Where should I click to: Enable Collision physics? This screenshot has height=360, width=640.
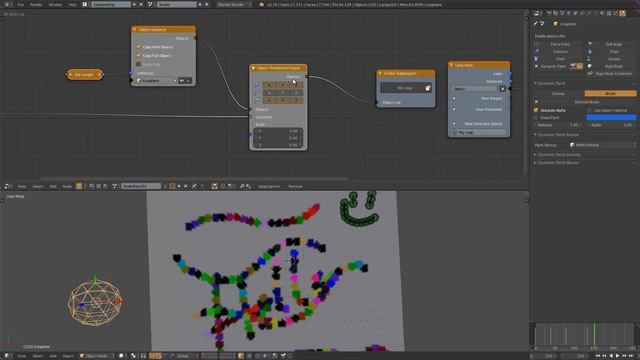coord(560,52)
